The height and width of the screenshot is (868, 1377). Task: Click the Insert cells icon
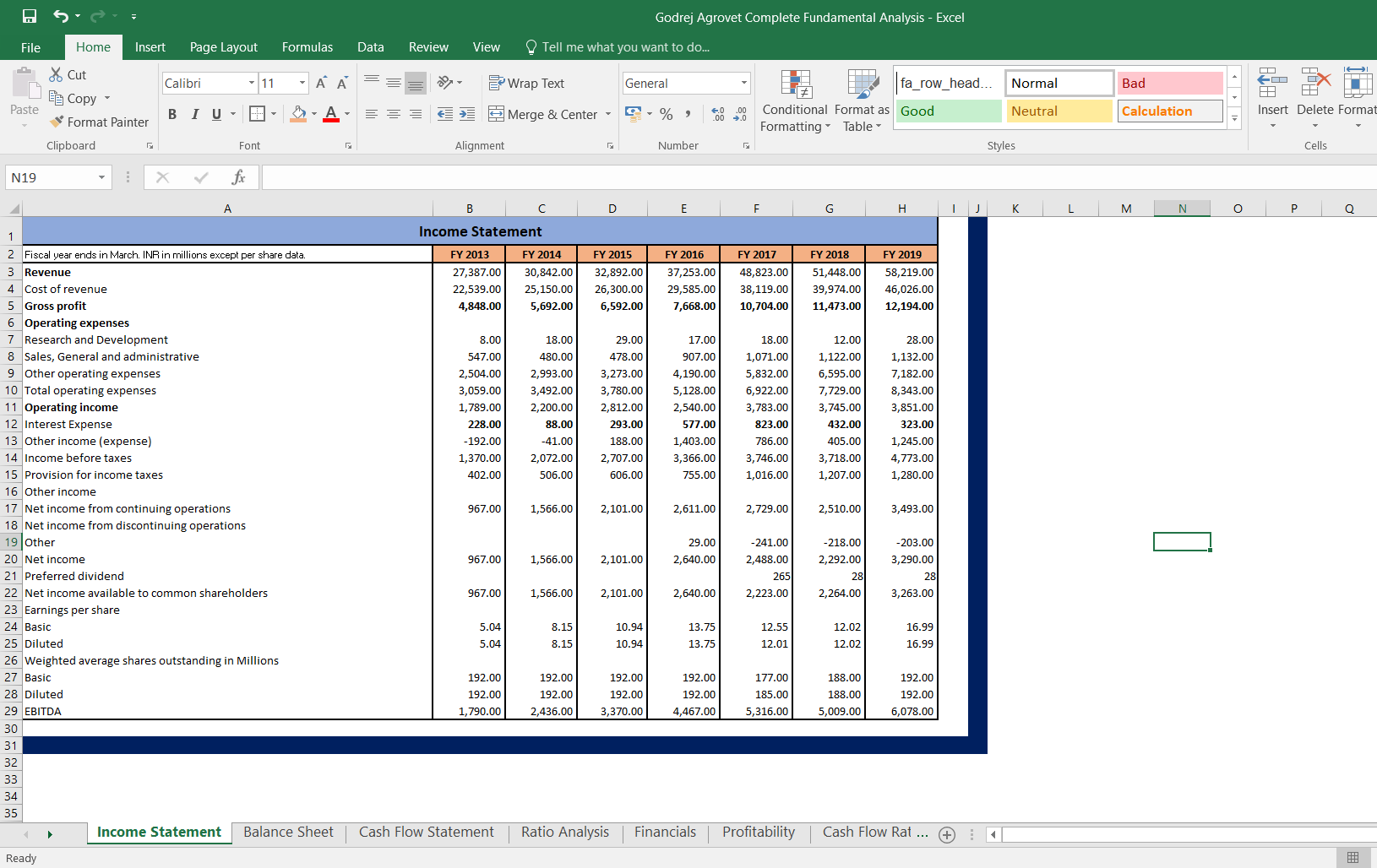1272,84
